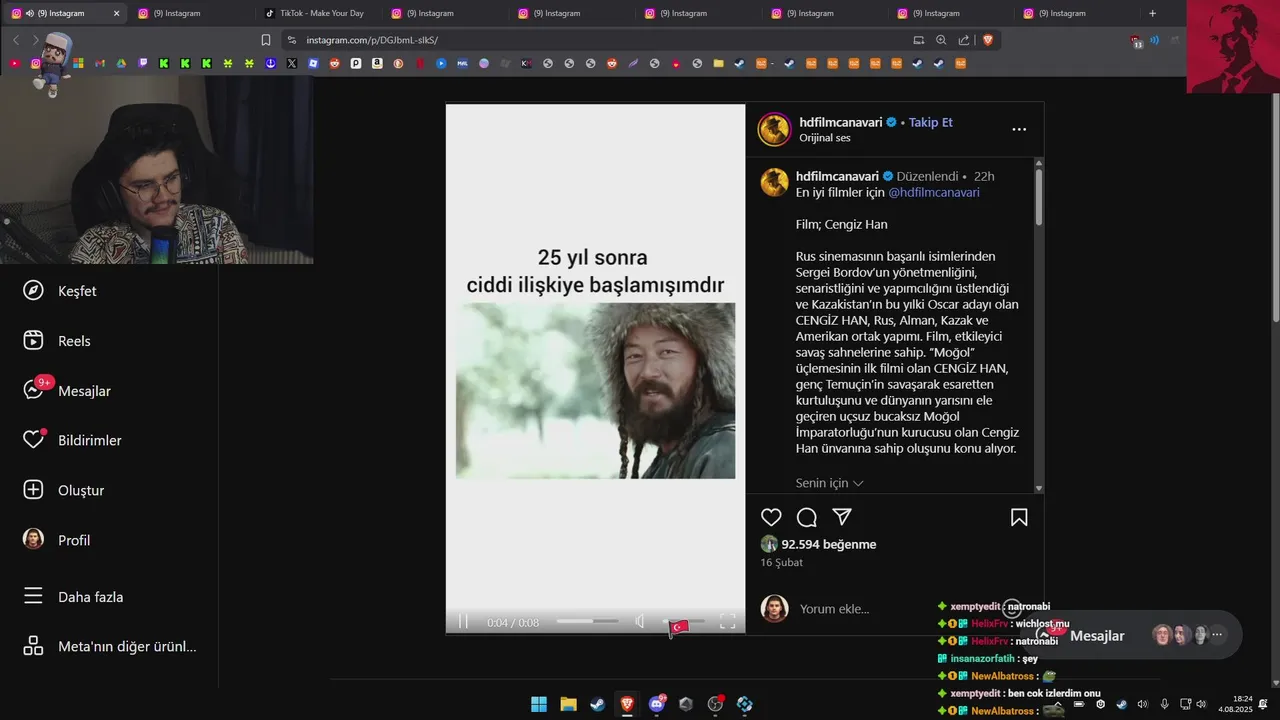Click the comment bubble icon
1280x720 pixels.
pos(807,517)
